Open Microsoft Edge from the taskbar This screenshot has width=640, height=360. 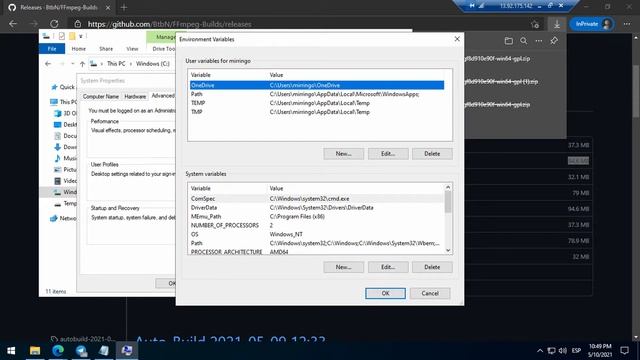58,350
